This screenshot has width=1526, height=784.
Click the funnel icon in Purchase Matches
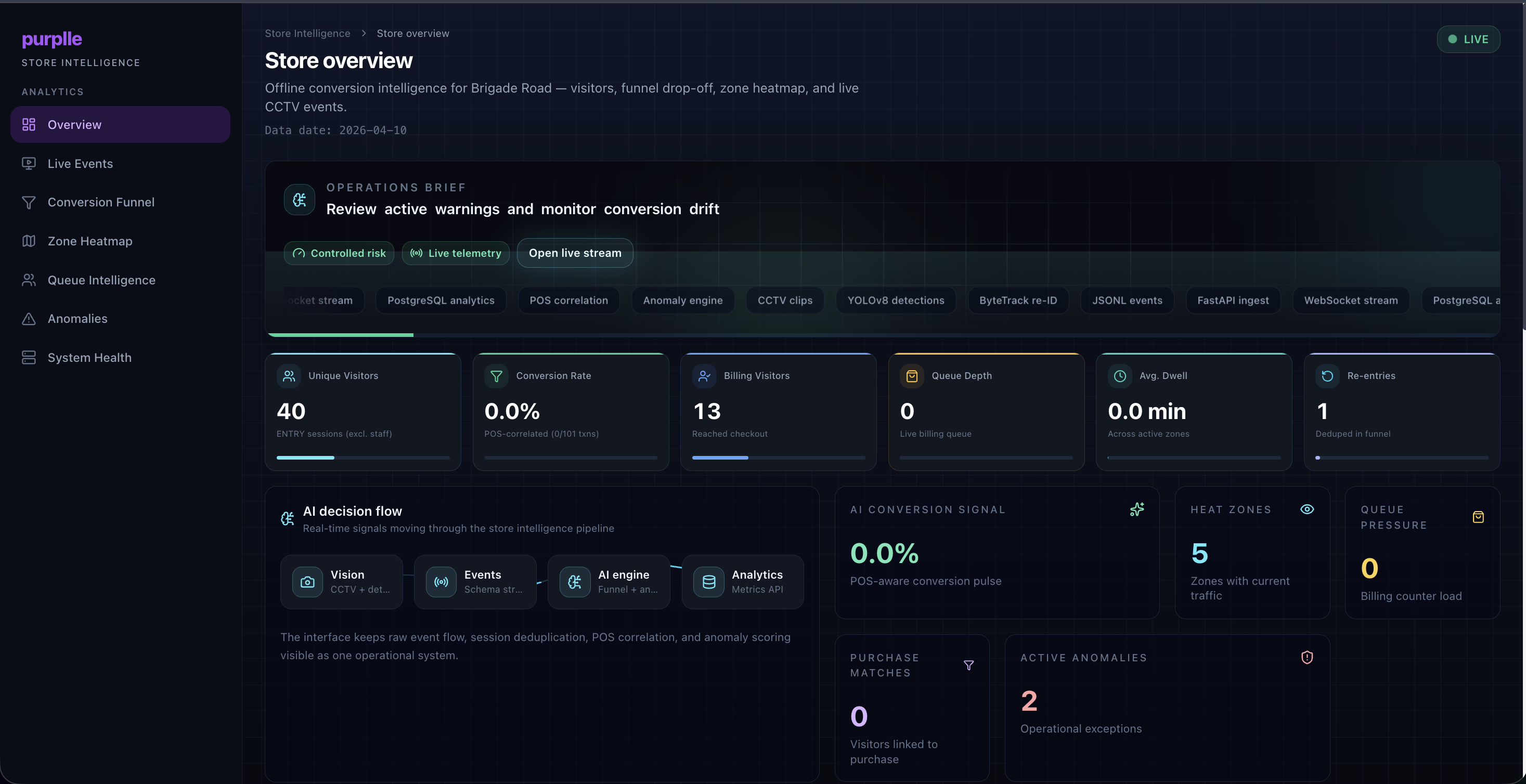[x=968, y=665]
